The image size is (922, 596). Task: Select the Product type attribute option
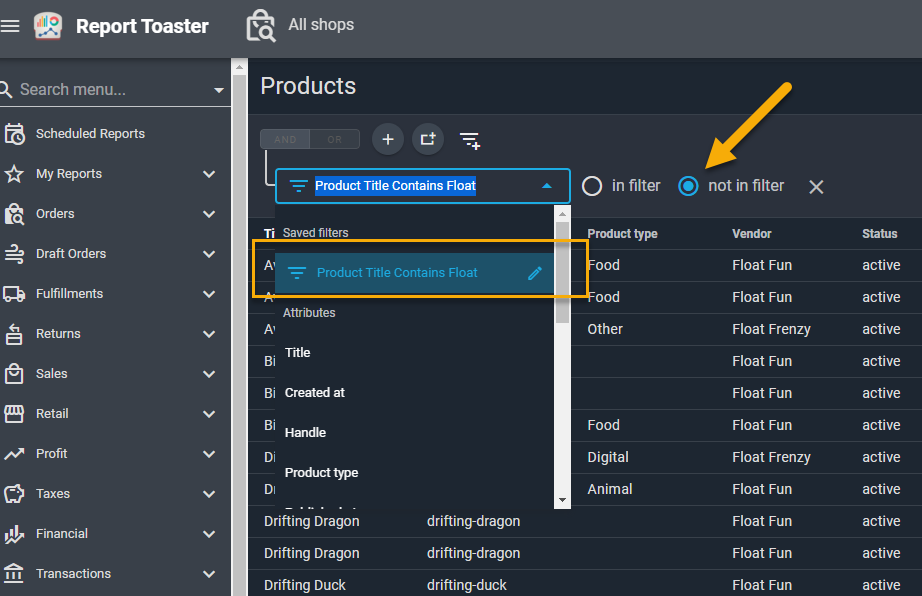(x=321, y=473)
